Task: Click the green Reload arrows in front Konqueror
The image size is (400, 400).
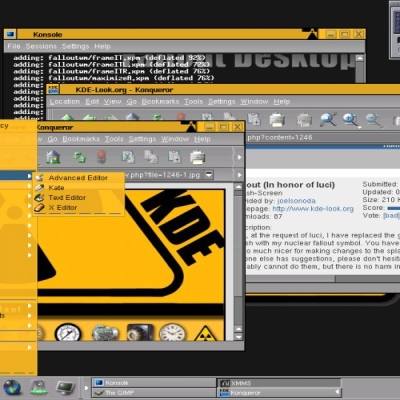Action: tap(80, 157)
